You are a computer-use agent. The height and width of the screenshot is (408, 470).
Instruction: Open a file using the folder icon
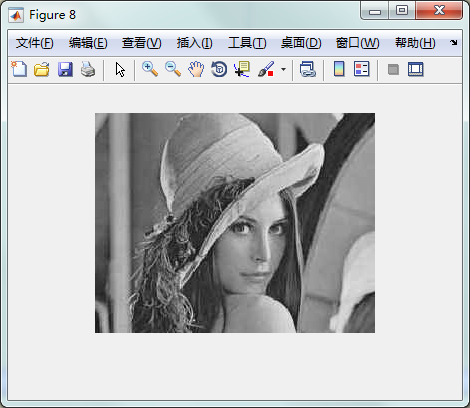(x=42, y=69)
